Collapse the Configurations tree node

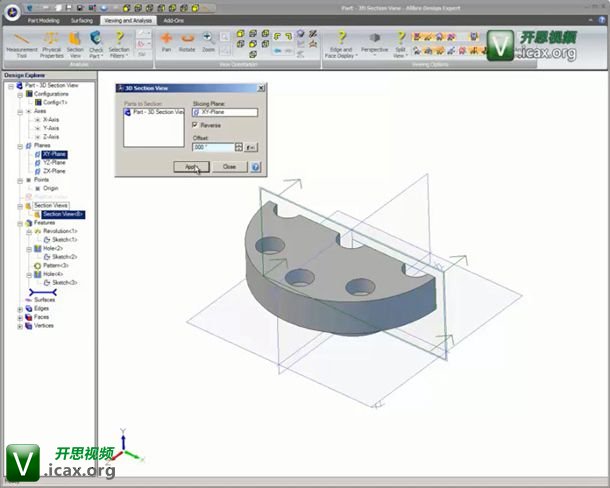click(20, 95)
